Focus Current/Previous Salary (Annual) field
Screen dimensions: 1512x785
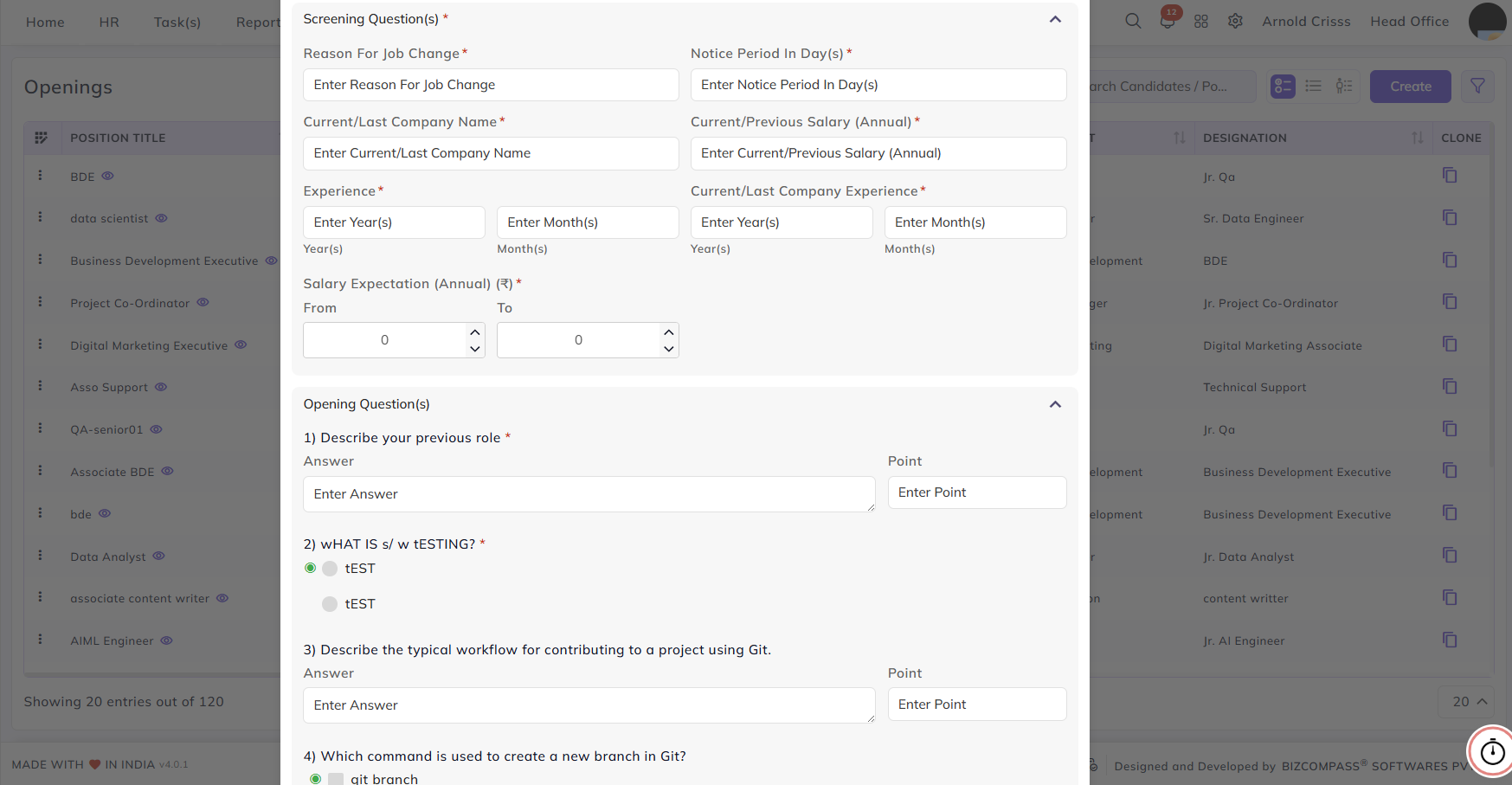point(878,153)
